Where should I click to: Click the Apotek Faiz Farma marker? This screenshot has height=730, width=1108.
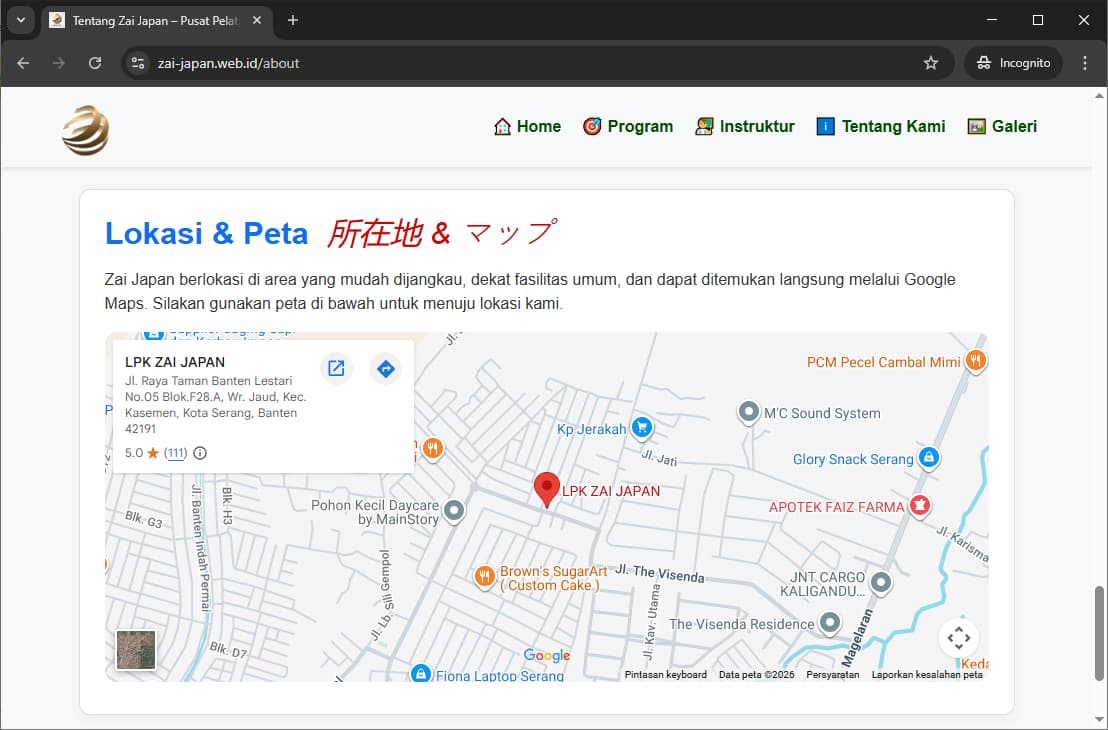[918, 506]
